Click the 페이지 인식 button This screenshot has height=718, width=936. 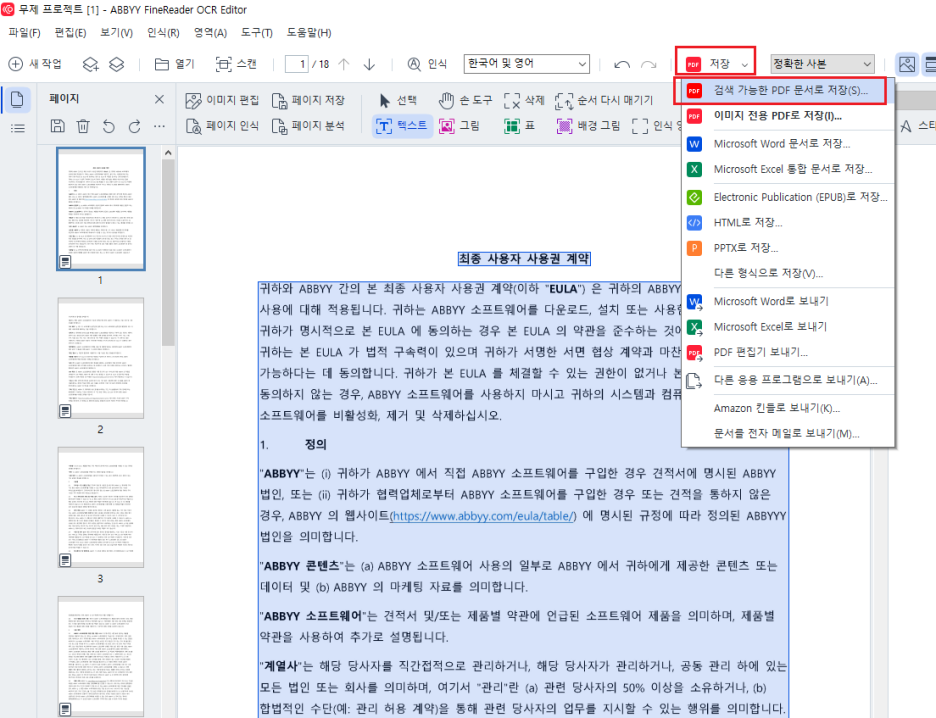[x=222, y=126]
